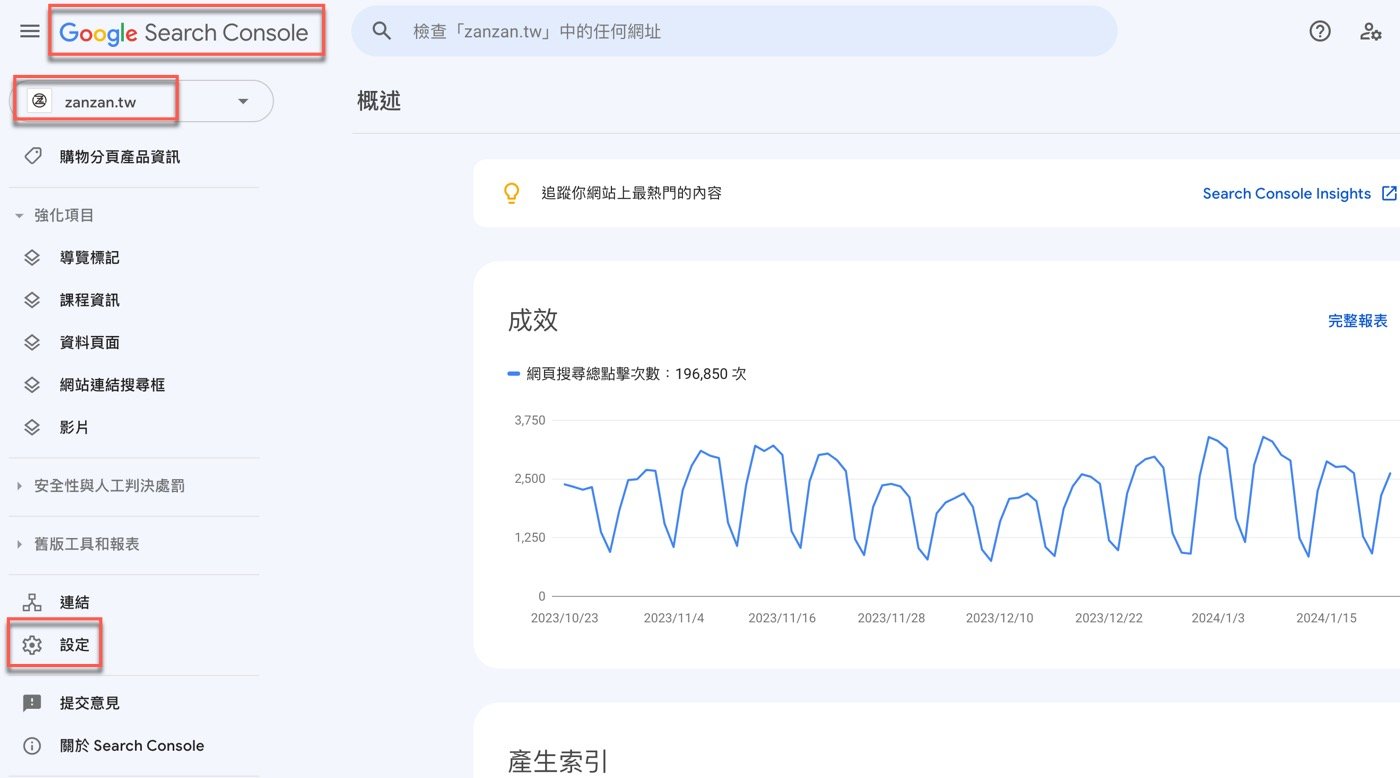The width and height of the screenshot is (1400, 778).
Task: Click the lightbulb insights icon
Action: [x=511, y=193]
